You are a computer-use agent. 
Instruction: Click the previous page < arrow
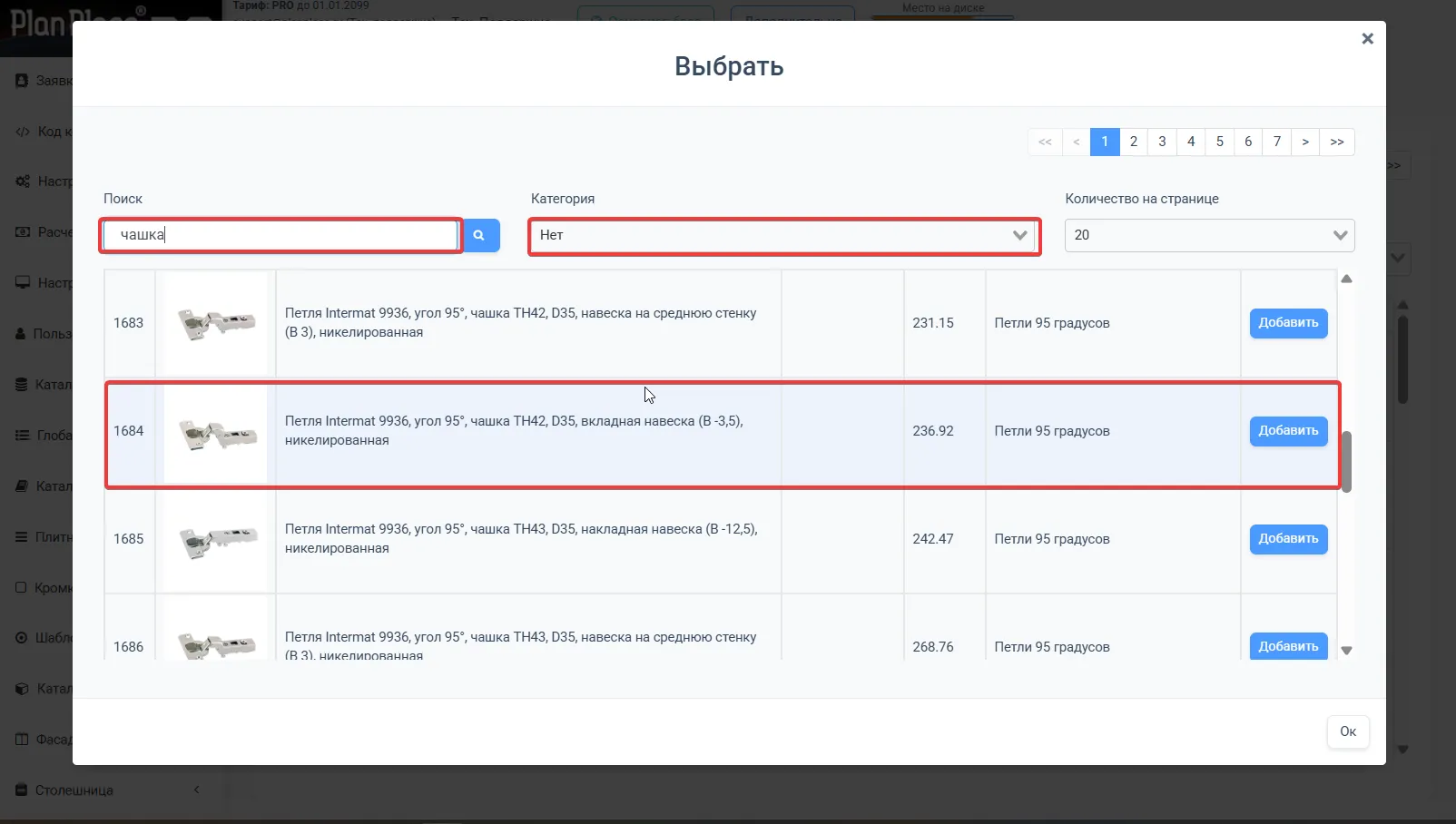[1077, 142]
